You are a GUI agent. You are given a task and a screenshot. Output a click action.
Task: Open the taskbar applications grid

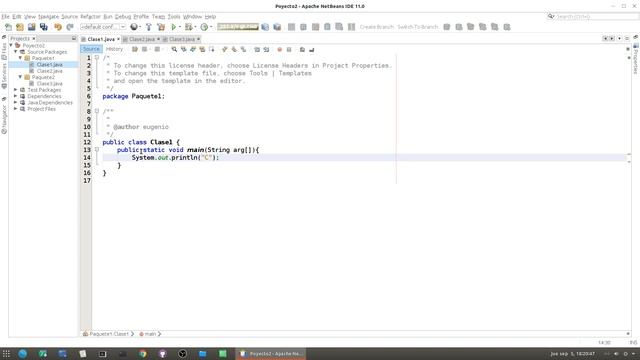pos(6,353)
